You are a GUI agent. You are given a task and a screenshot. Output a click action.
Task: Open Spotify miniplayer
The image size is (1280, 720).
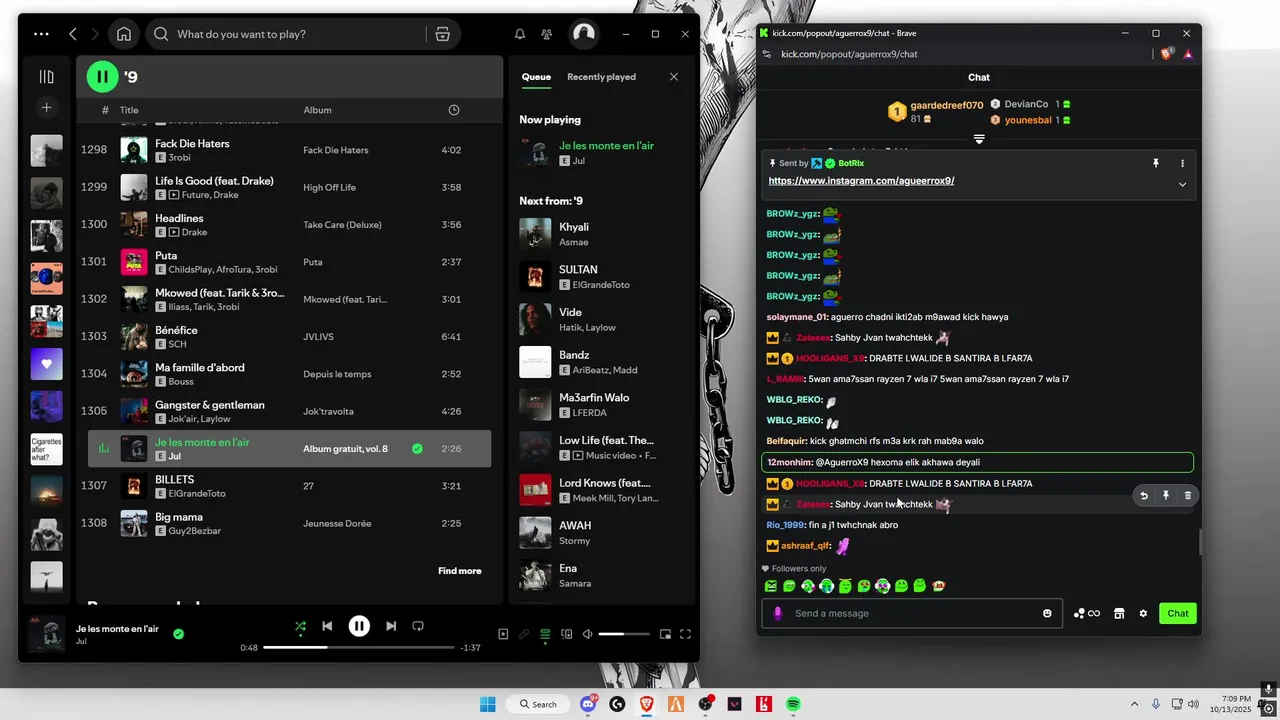665,634
